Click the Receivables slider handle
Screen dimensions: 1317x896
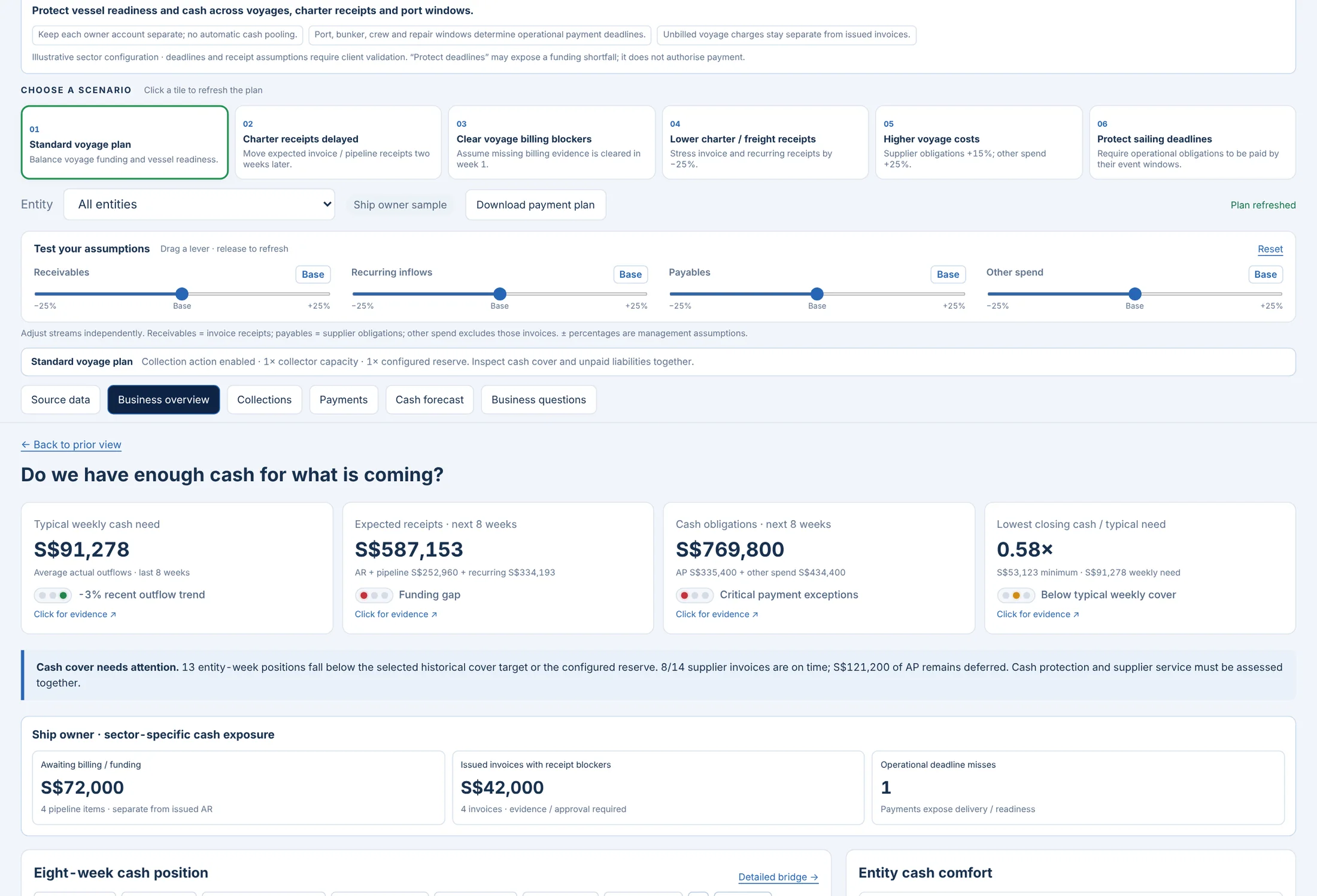182,294
